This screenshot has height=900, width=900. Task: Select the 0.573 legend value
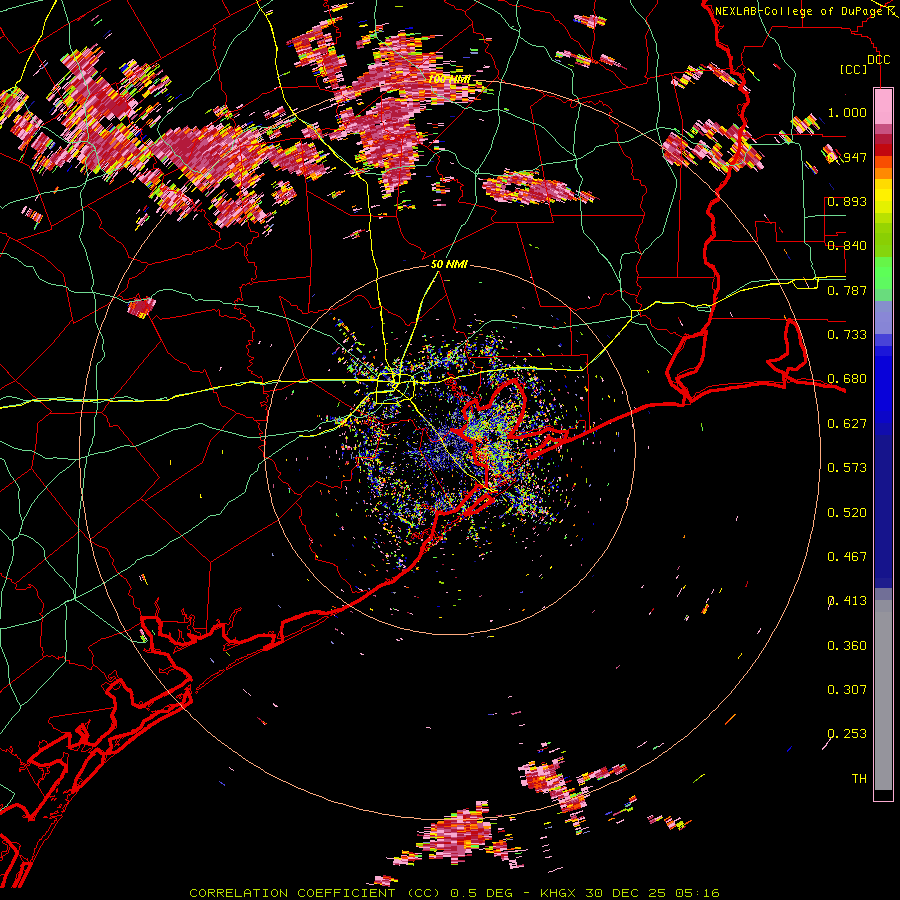coord(847,468)
